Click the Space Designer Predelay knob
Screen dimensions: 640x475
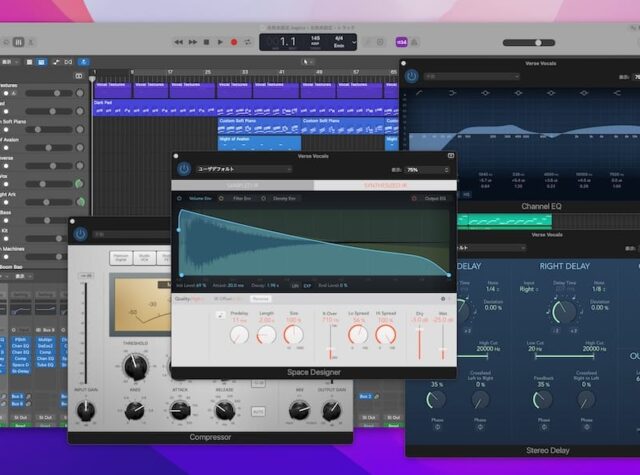pyautogui.click(x=239, y=335)
